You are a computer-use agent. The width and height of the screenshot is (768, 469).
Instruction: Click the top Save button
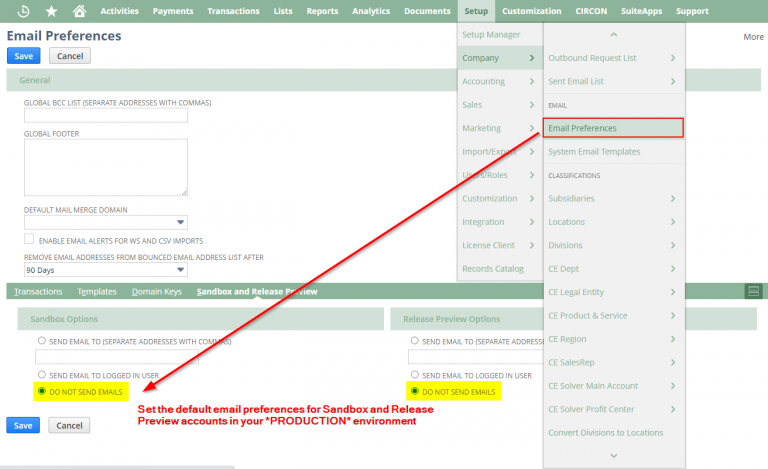[24, 56]
